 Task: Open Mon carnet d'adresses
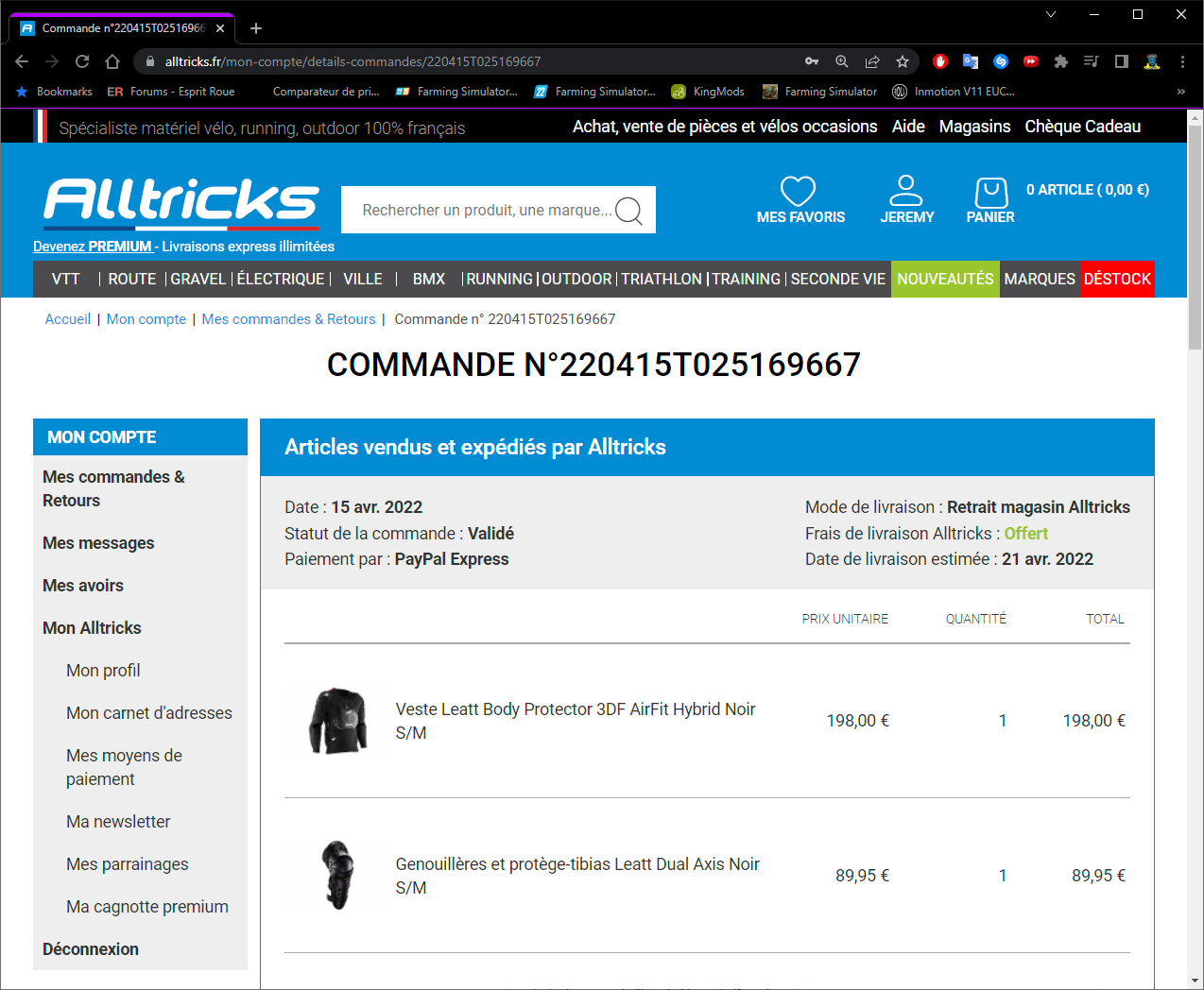pos(149,713)
